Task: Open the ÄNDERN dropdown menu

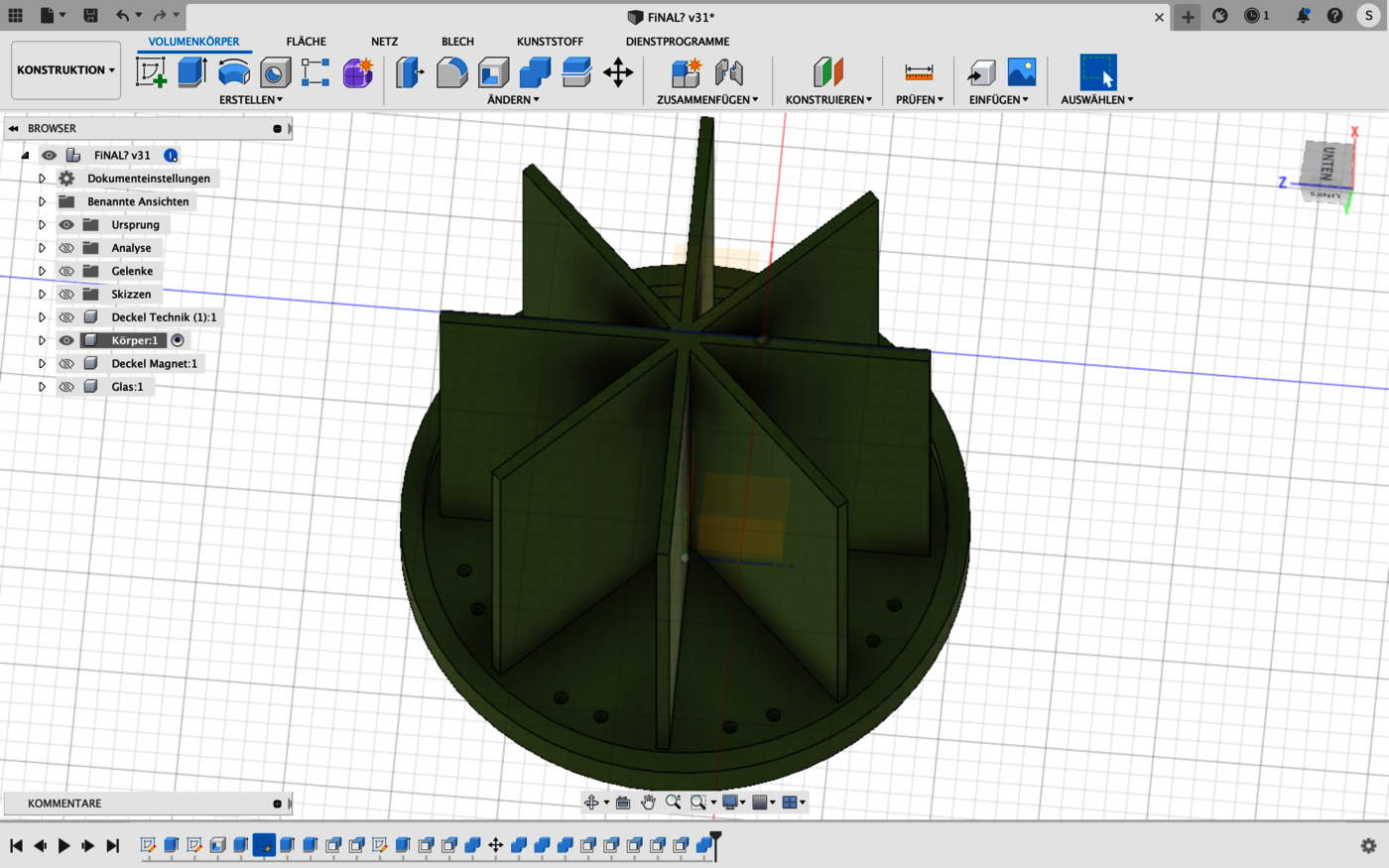Action: (513, 99)
